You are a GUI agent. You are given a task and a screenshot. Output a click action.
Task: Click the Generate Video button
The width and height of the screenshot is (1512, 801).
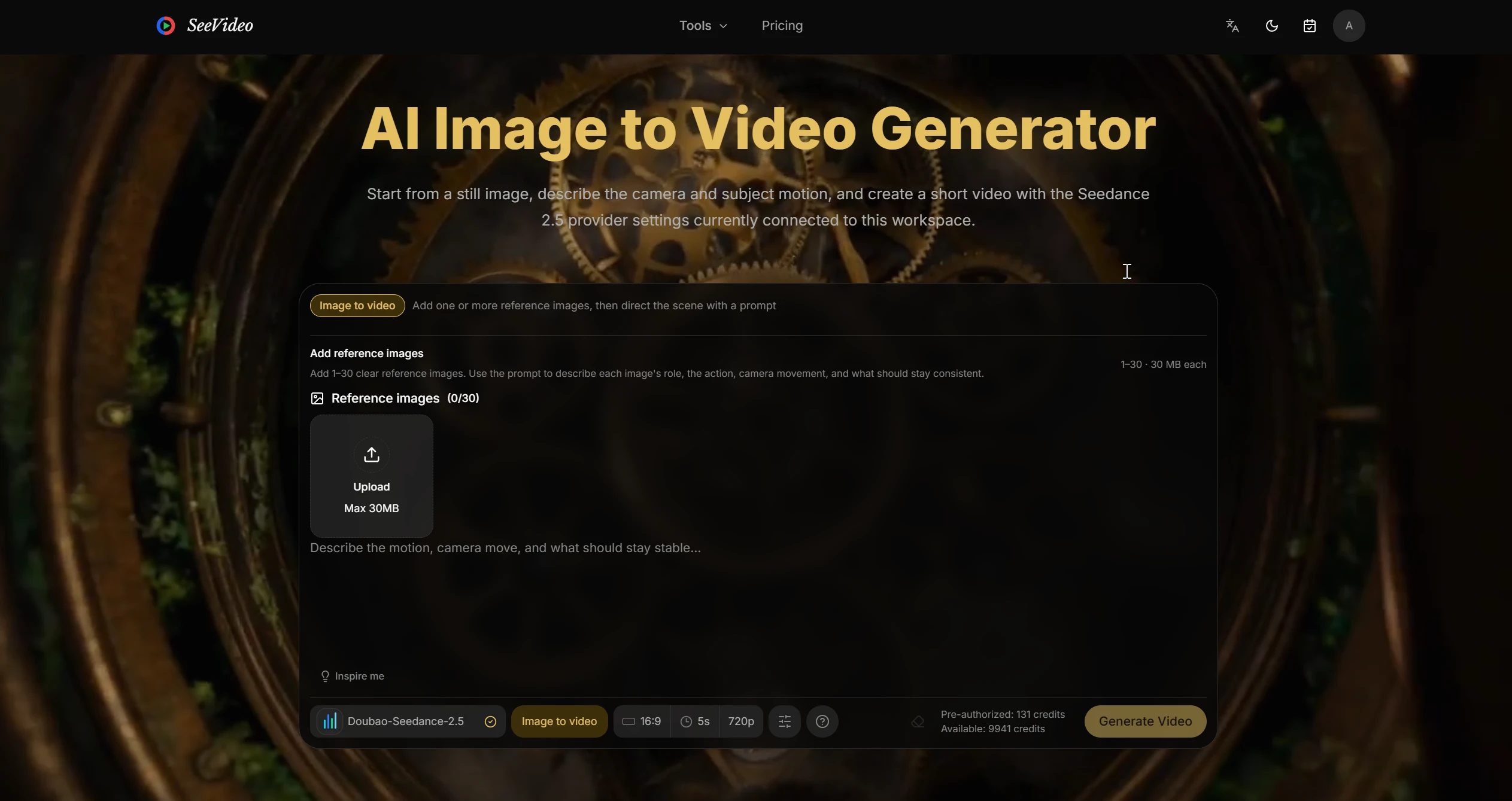coord(1145,721)
